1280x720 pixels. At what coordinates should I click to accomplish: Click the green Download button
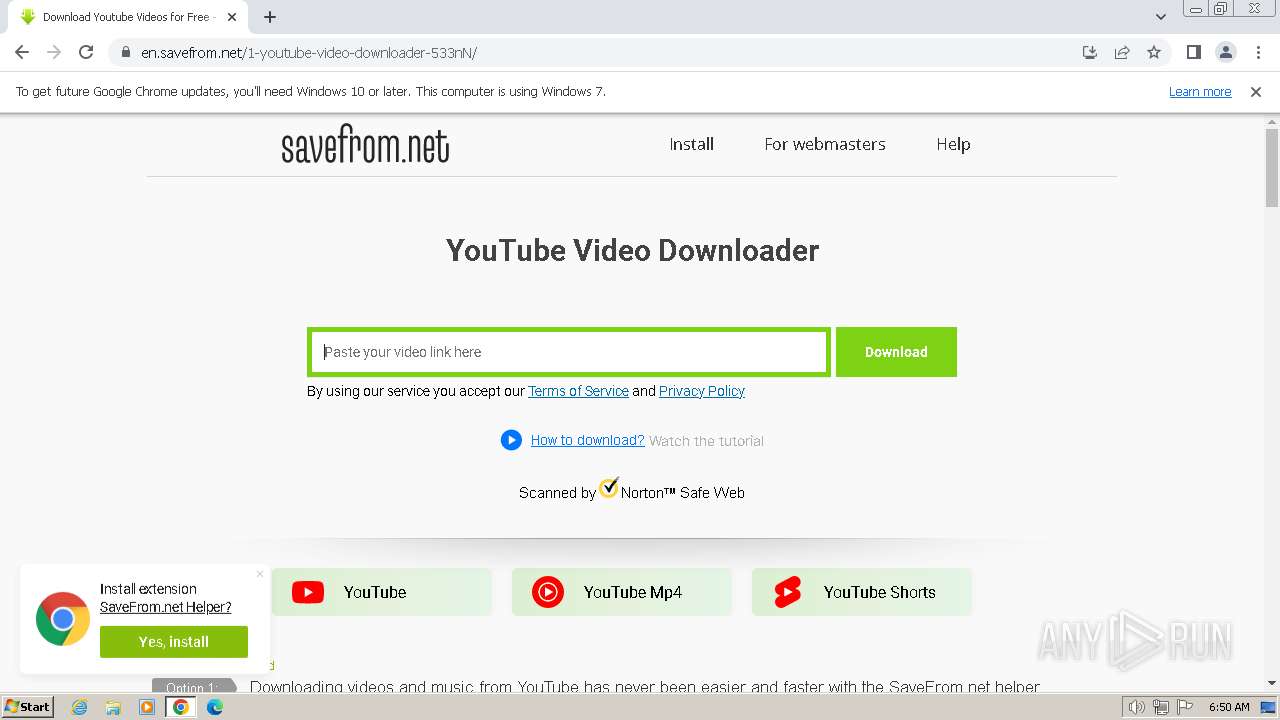pyautogui.click(x=896, y=352)
